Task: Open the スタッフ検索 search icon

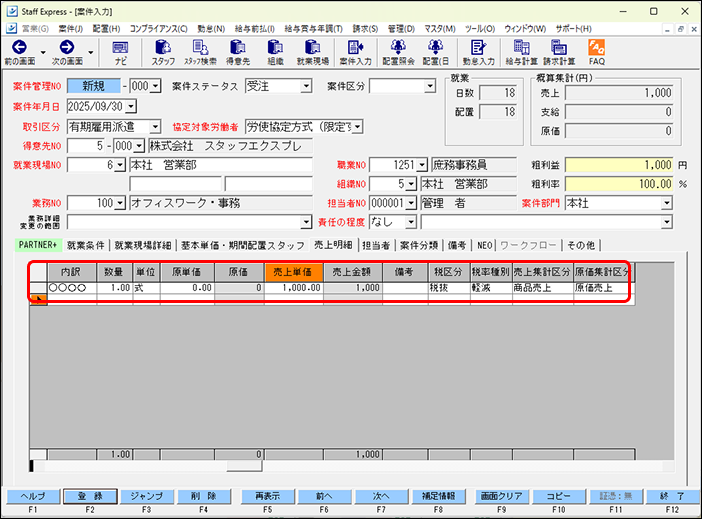Action: [200, 47]
